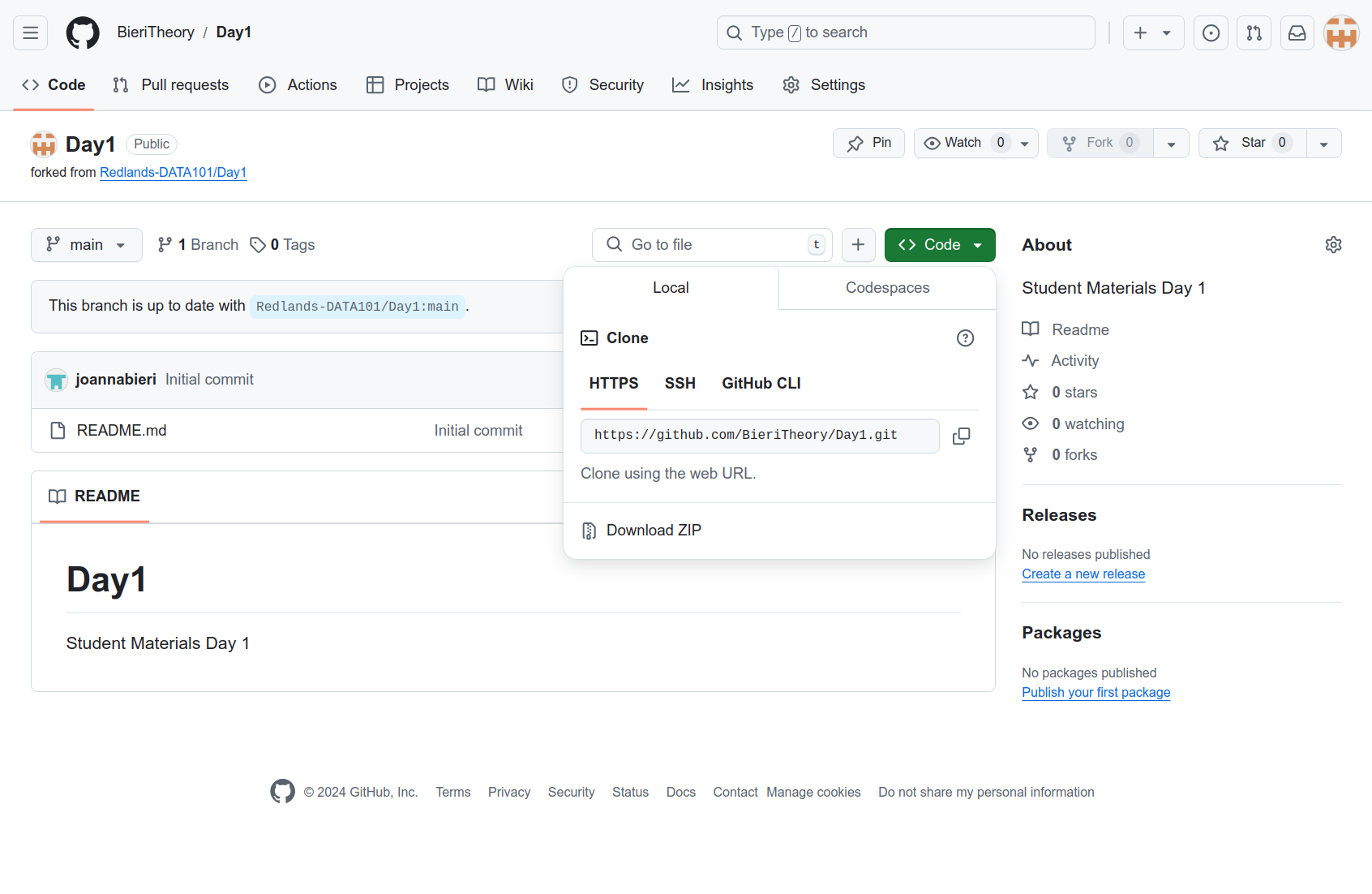The image size is (1372, 894).
Task: Switch to the Codespaces tab
Action: click(887, 288)
